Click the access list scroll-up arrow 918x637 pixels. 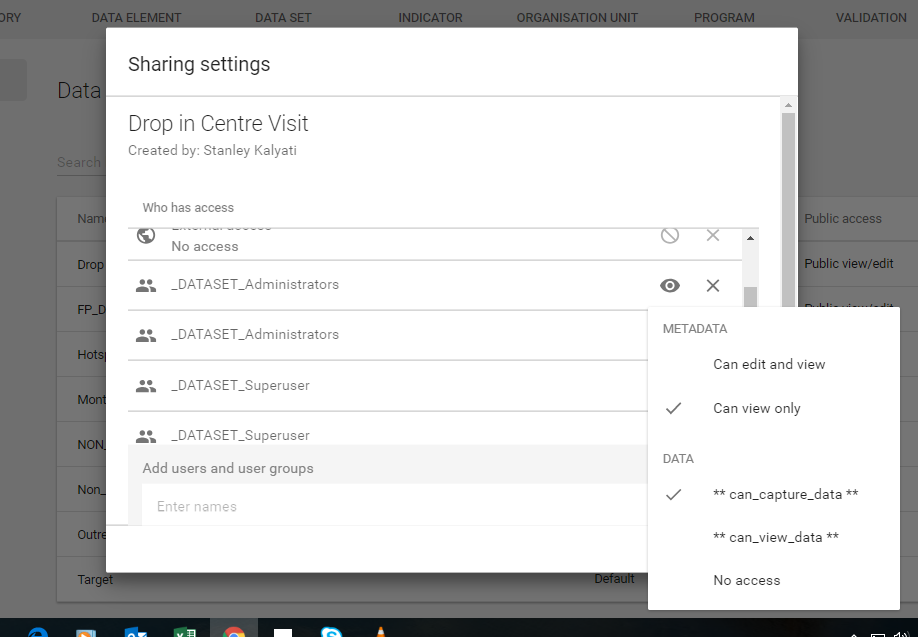[x=751, y=238]
